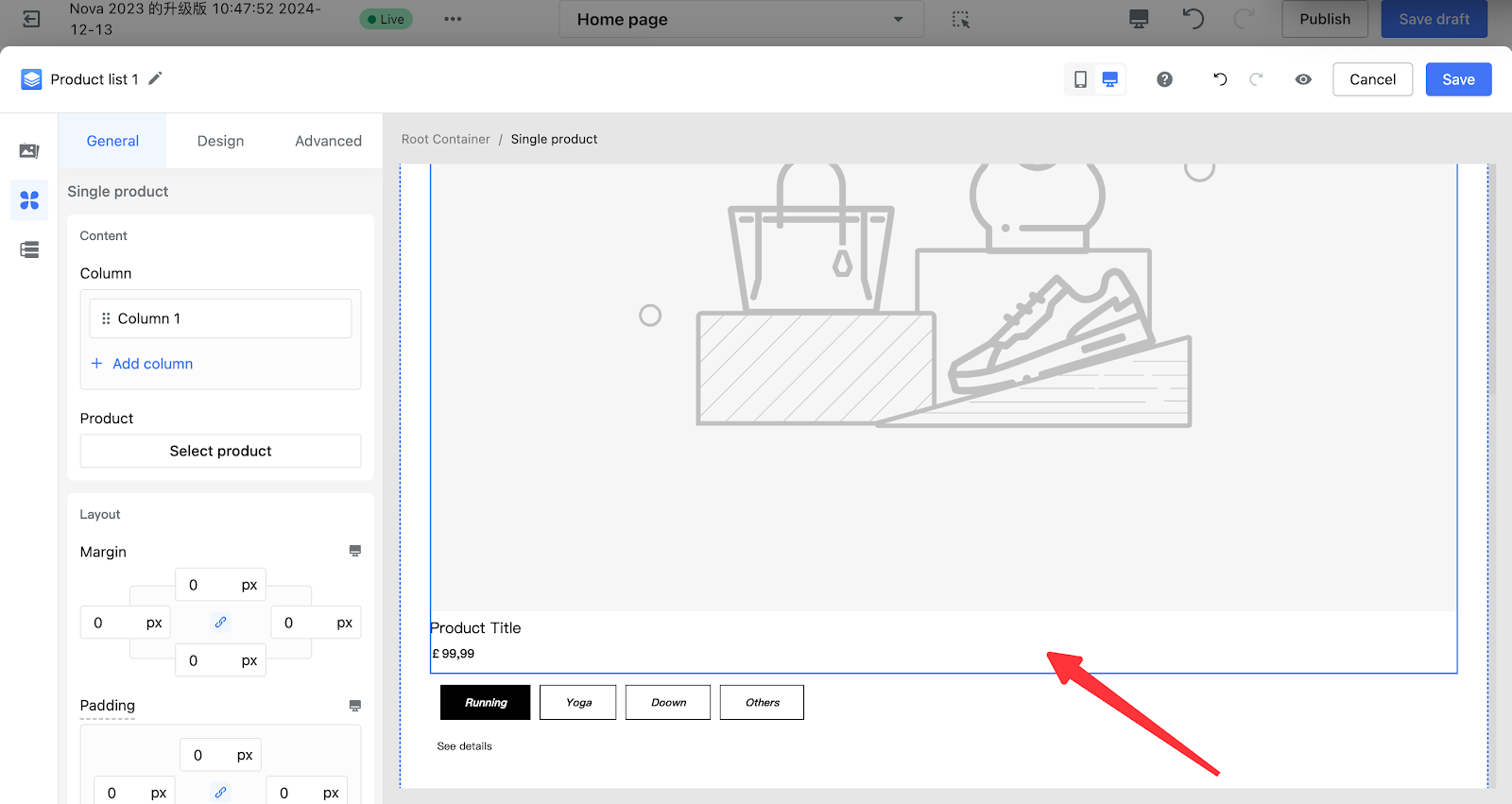This screenshot has width=1512, height=804.
Task: Switch to desktop device preview
Action: [1110, 79]
